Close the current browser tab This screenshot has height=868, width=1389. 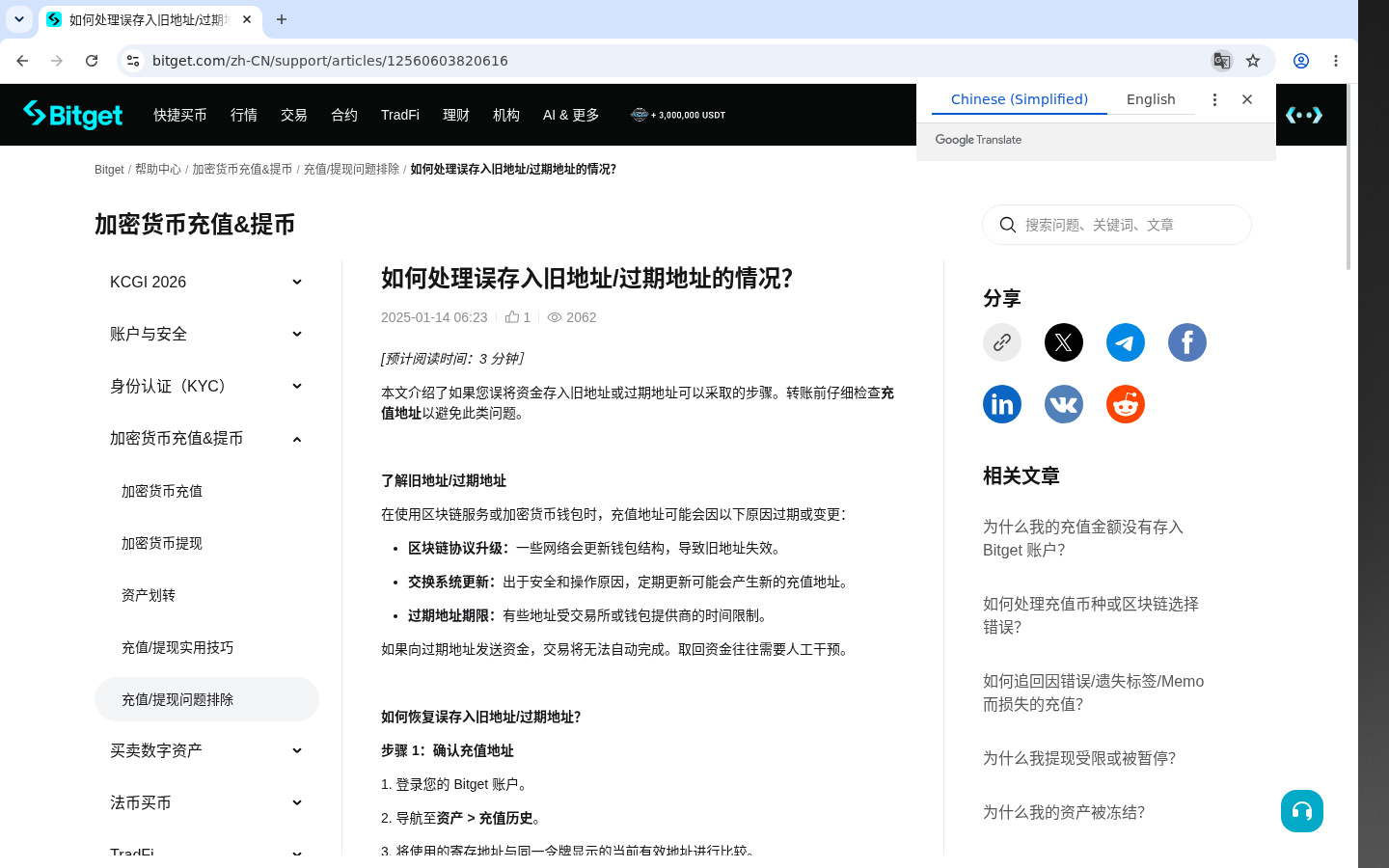point(247,19)
